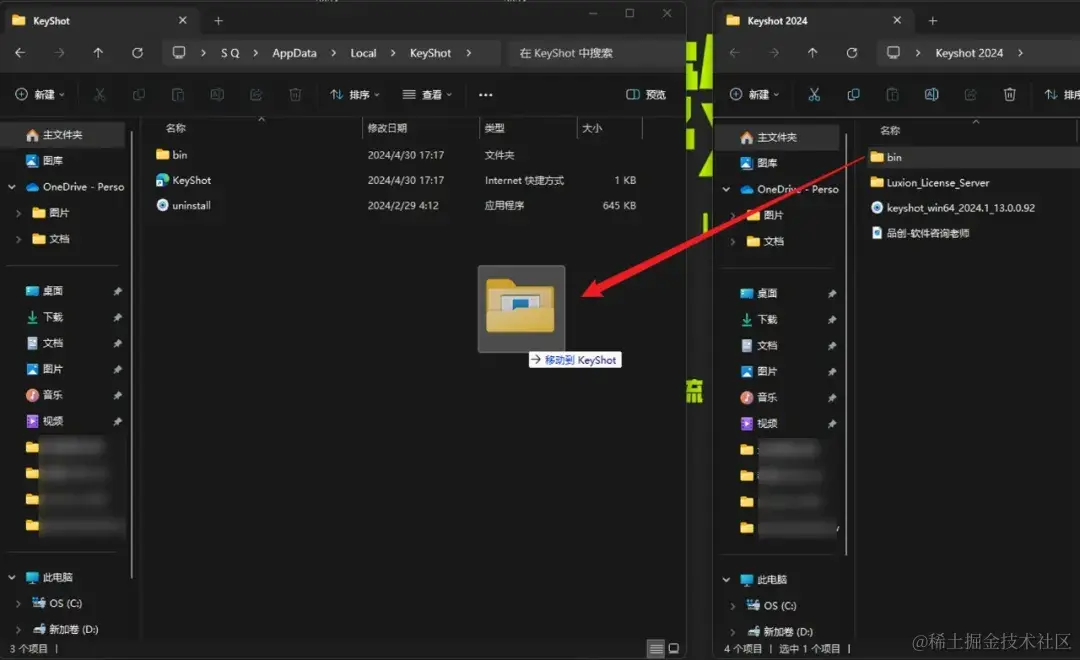Image resolution: width=1080 pixels, height=660 pixels.
Task: Switch to large icons view in KeyShot status bar
Action: coord(674,648)
